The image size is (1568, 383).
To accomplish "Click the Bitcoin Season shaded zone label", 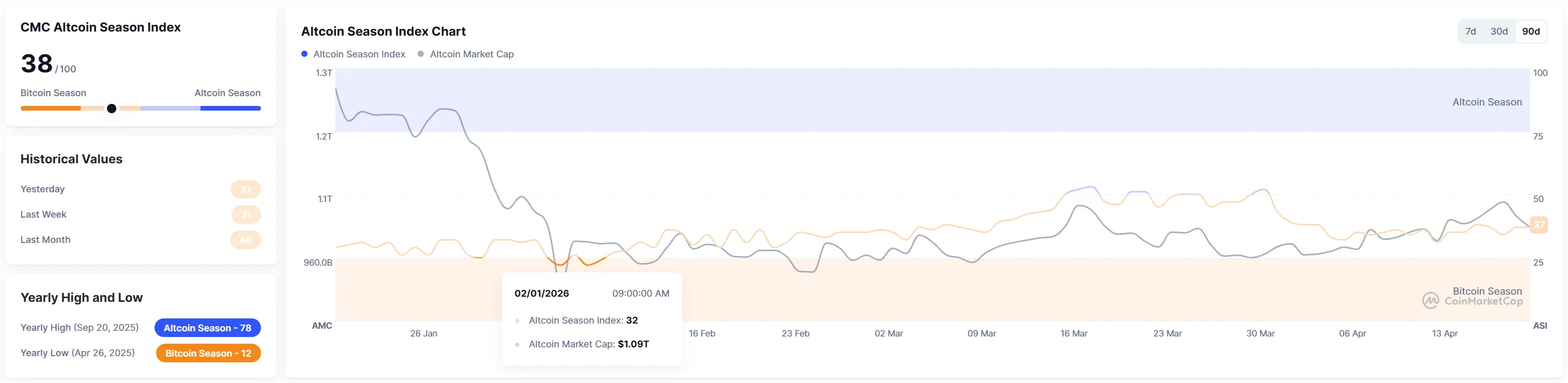I will point(1486,291).
